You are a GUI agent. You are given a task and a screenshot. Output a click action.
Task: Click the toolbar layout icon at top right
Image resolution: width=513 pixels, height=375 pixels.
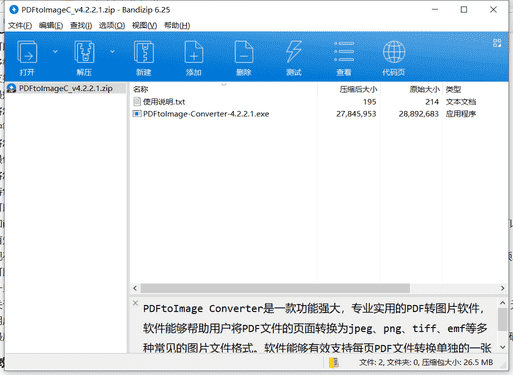click(x=497, y=43)
